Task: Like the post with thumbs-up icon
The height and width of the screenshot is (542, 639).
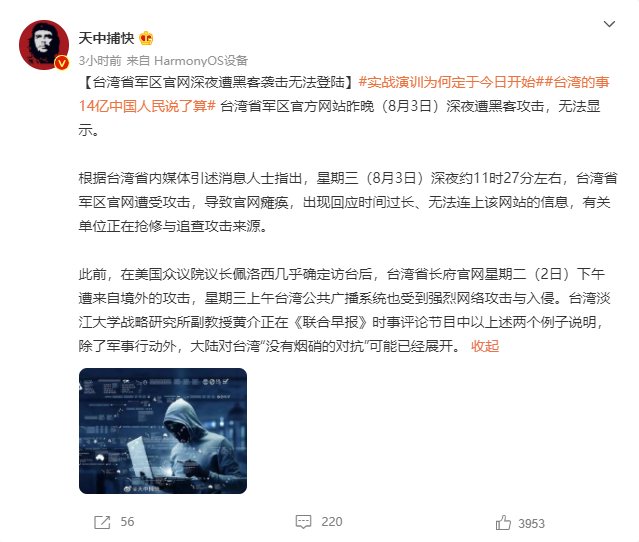Action: [503, 522]
